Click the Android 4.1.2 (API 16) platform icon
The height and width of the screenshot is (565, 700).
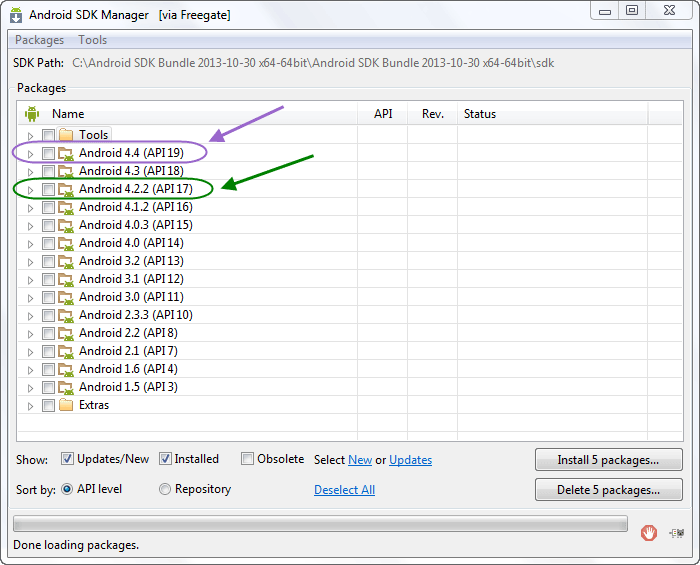point(66,208)
